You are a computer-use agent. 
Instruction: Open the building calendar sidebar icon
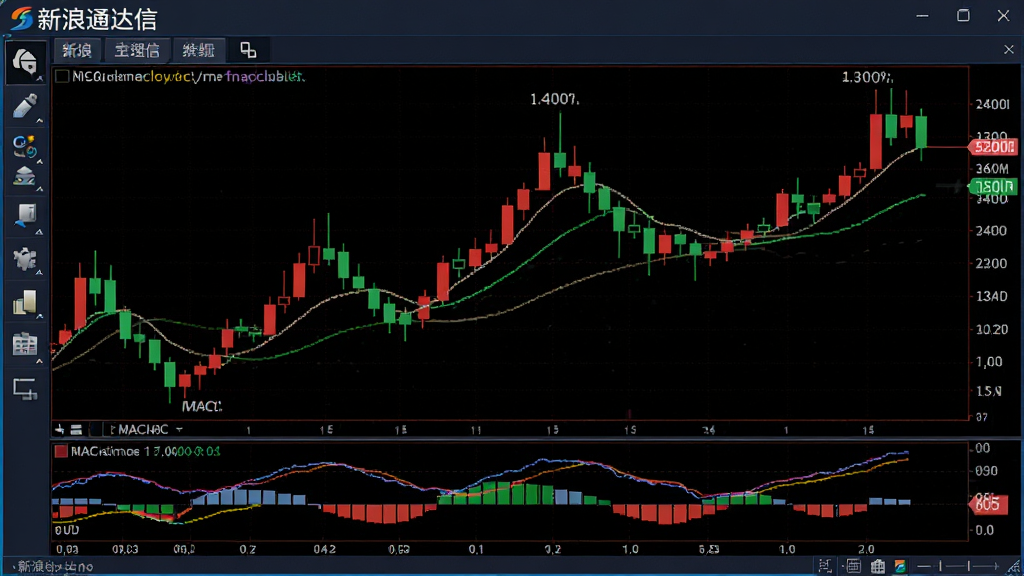tap(24, 344)
